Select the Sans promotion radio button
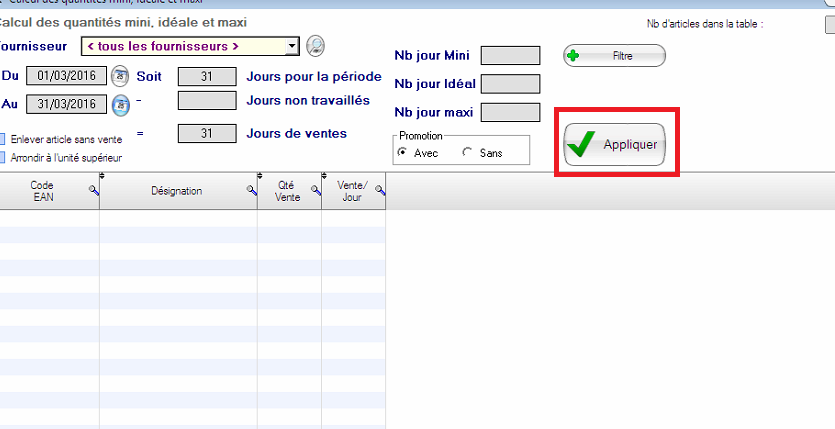Screen dimensions: 835x429 click(x=467, y=153)
